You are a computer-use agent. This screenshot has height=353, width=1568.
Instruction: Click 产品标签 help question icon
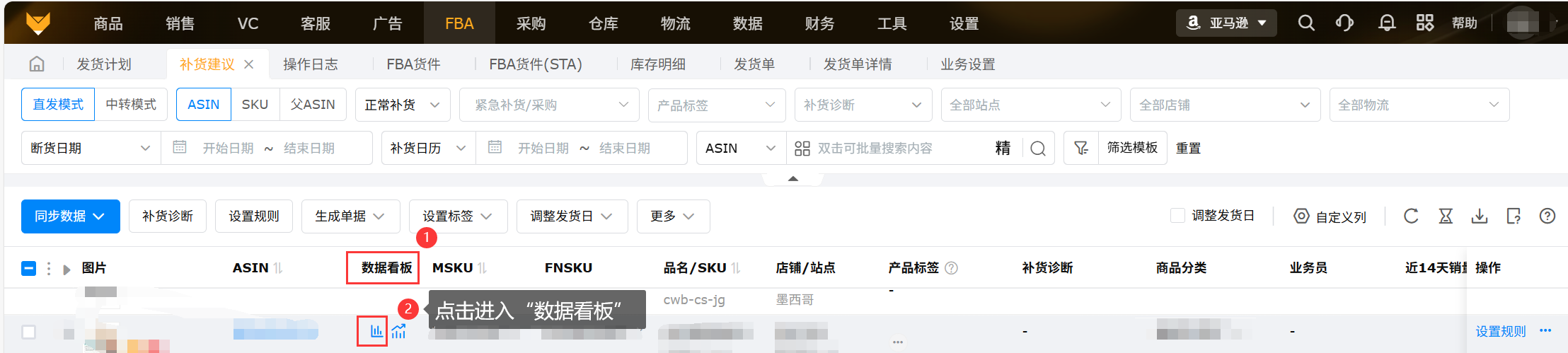(x=952, y=268)
